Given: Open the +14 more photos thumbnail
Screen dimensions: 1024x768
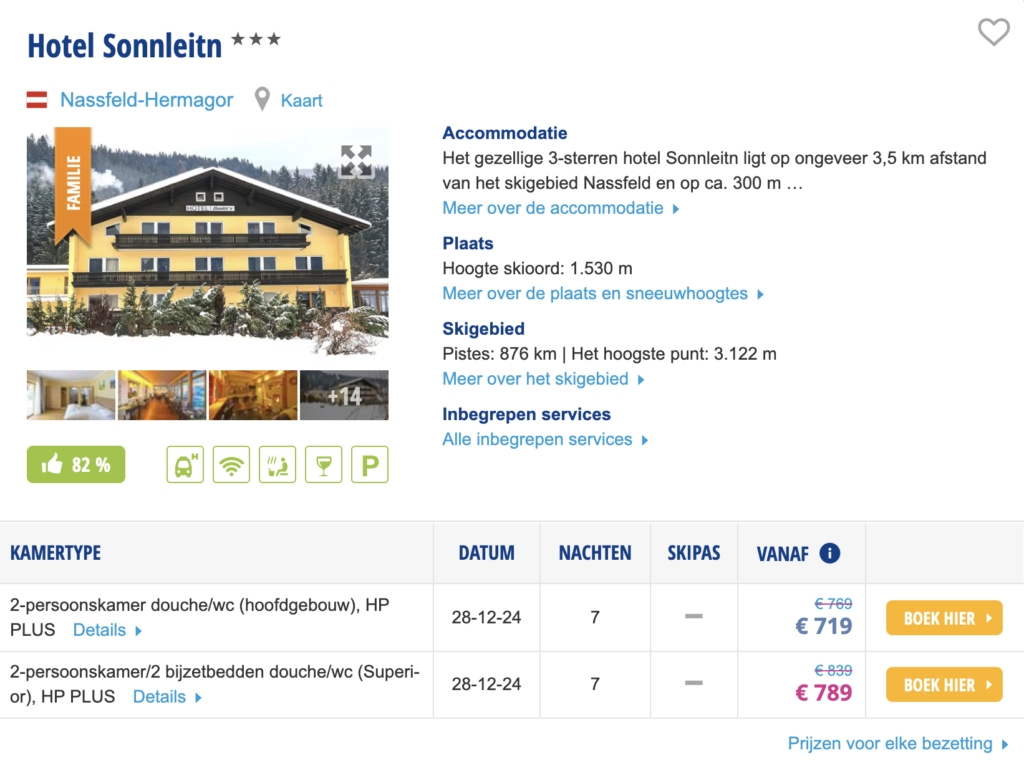Looking at the screenshot, I should coord(344,395).
